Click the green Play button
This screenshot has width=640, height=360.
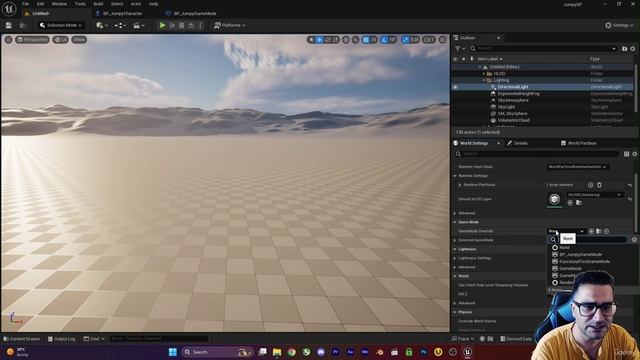point(162,25)
